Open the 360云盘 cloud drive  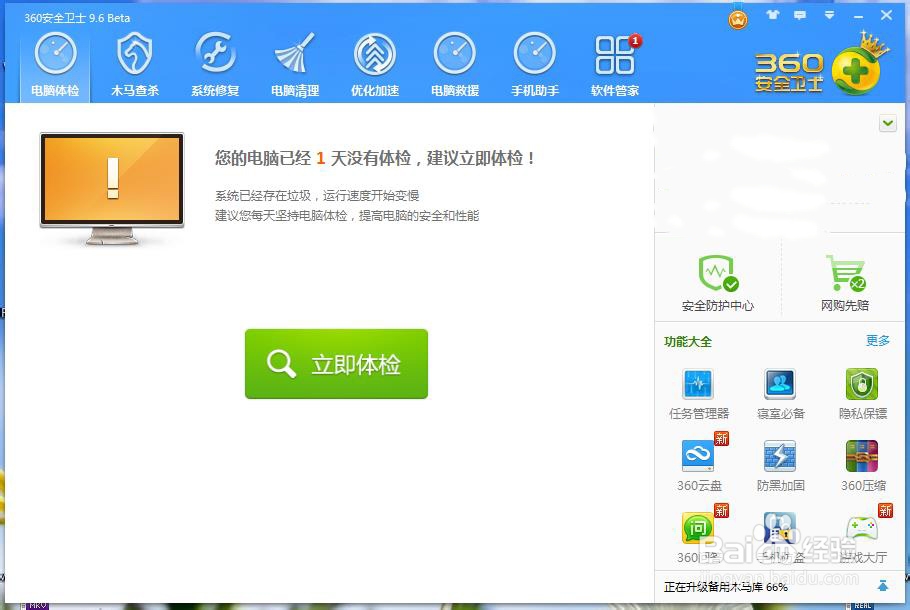[x=697, y=465]
